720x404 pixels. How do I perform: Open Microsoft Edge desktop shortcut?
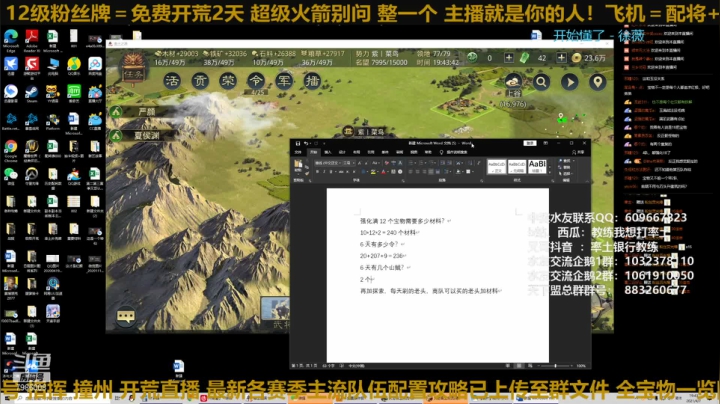pyautogui.click(x=11, y=40)
